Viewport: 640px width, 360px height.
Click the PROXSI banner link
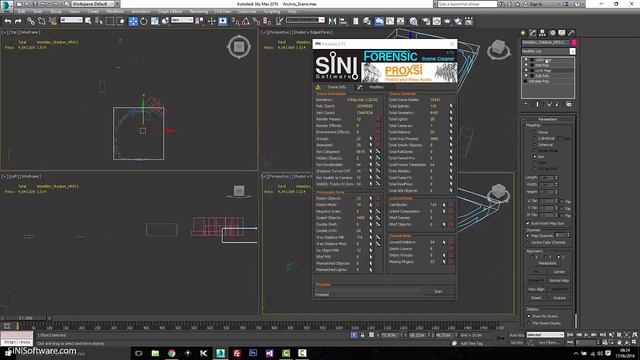pyautogui.click(x=409, y=73)
